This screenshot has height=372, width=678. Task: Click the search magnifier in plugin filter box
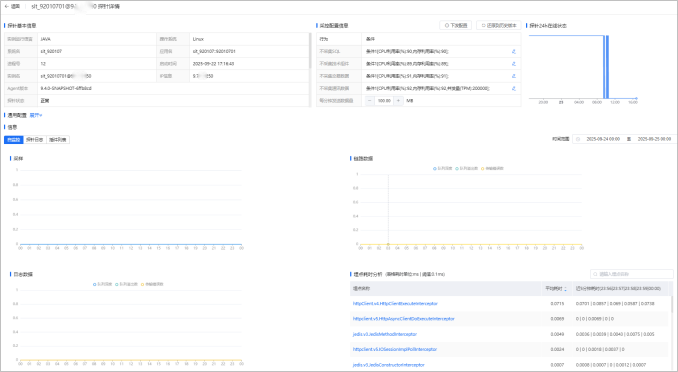point(595,274)
